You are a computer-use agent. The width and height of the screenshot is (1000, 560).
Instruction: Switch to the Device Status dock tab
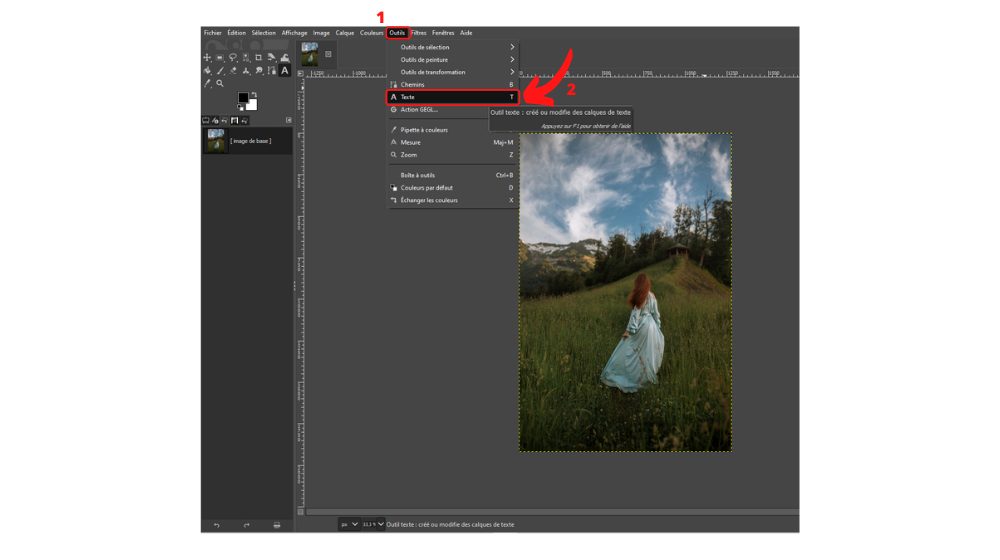pyautogui.click(x=215, y=120)
